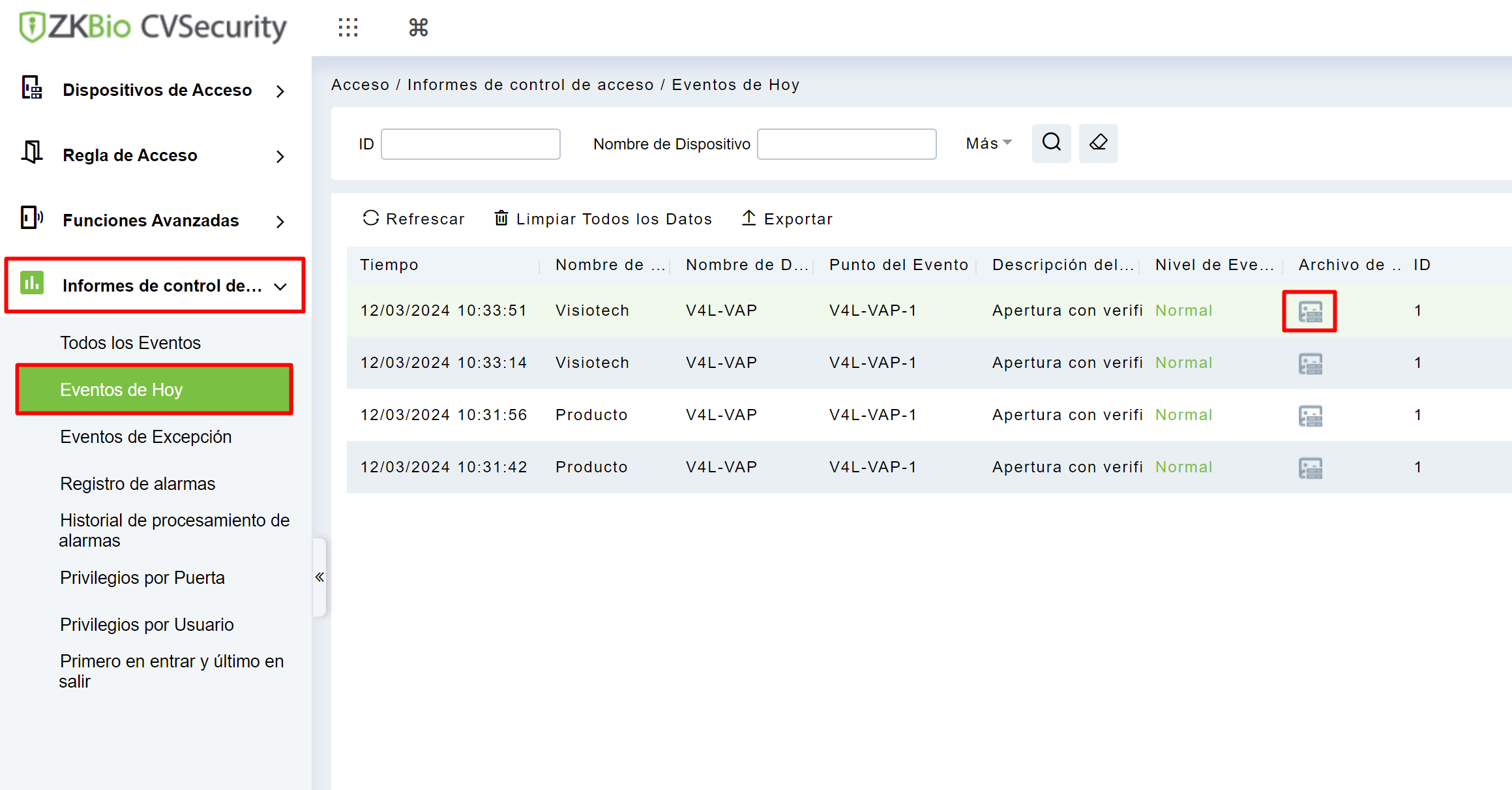Click Normal level in the 10:31:42 row

1184,467
